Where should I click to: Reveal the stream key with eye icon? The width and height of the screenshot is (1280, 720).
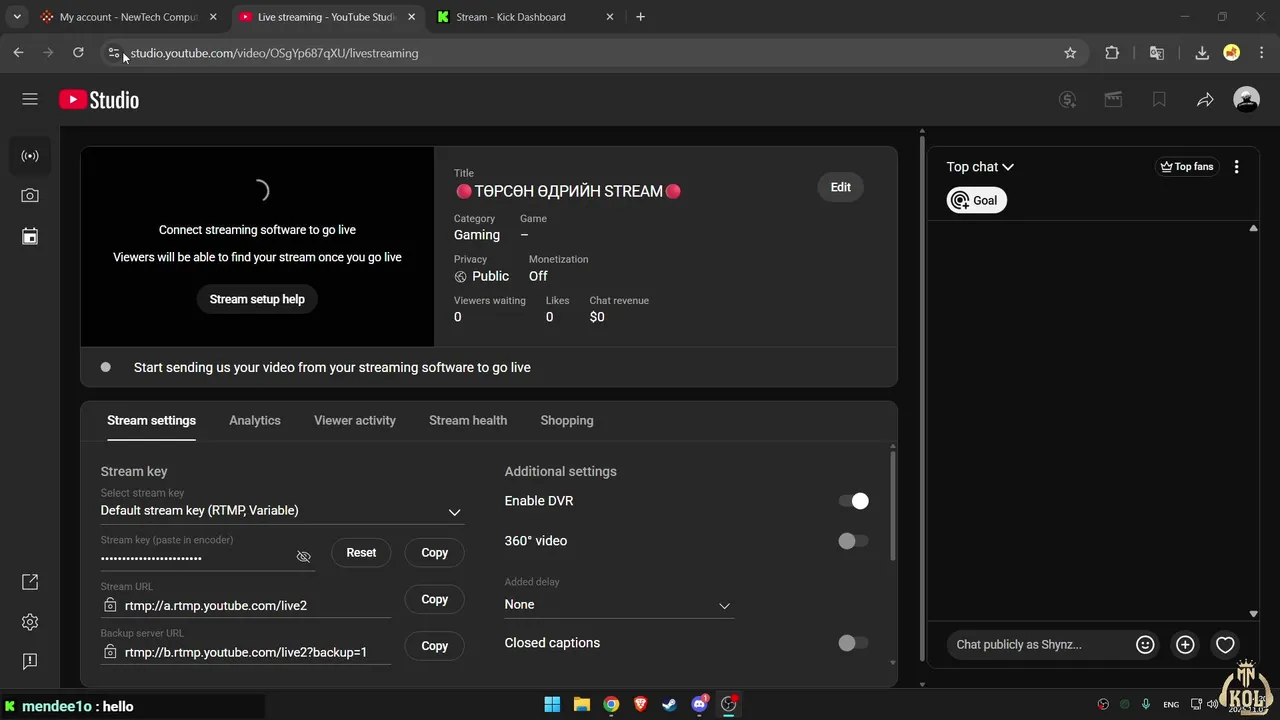304,556
